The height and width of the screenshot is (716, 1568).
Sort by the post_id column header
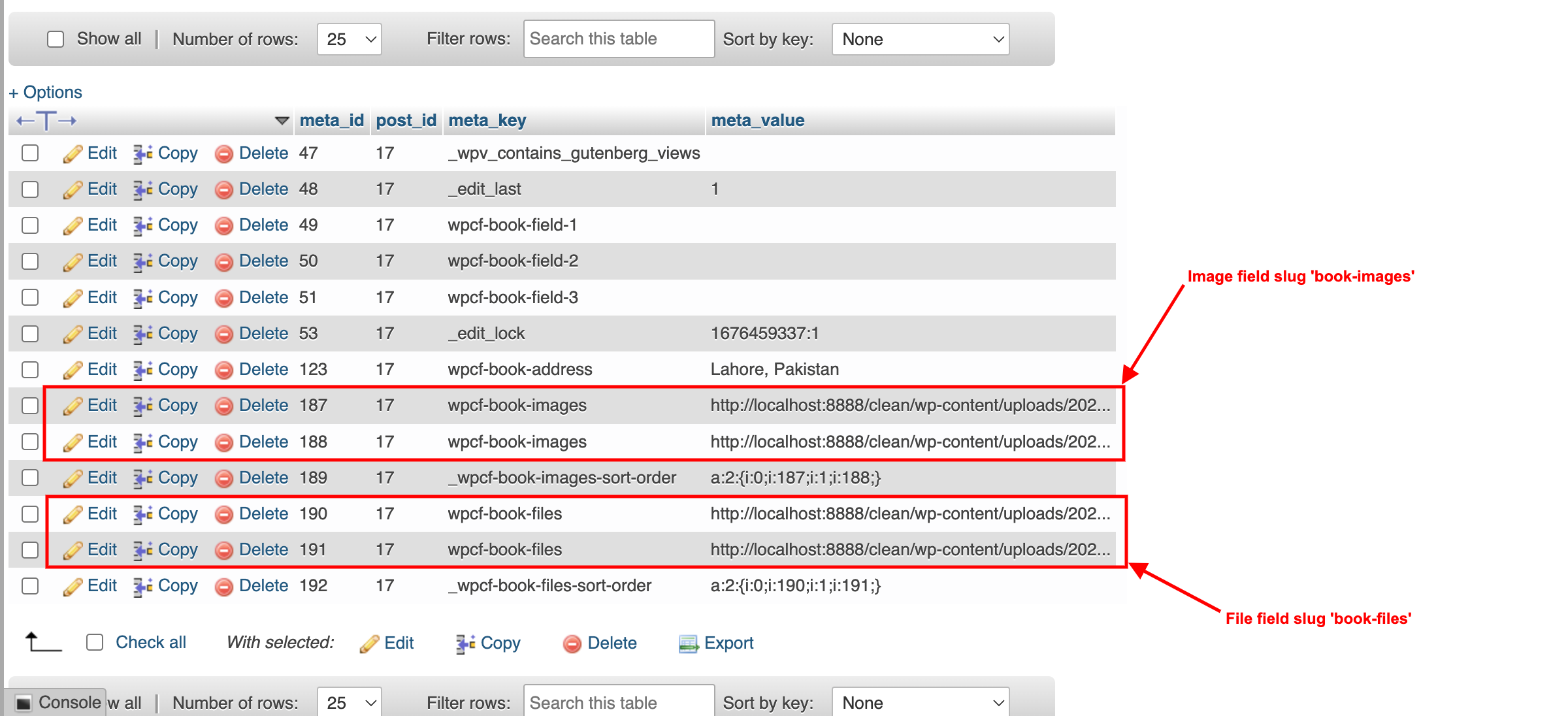tap(406, 120)
